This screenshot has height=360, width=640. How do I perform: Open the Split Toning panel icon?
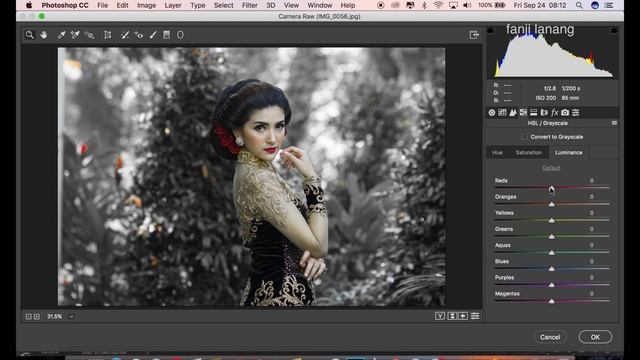tap(533, 113)
